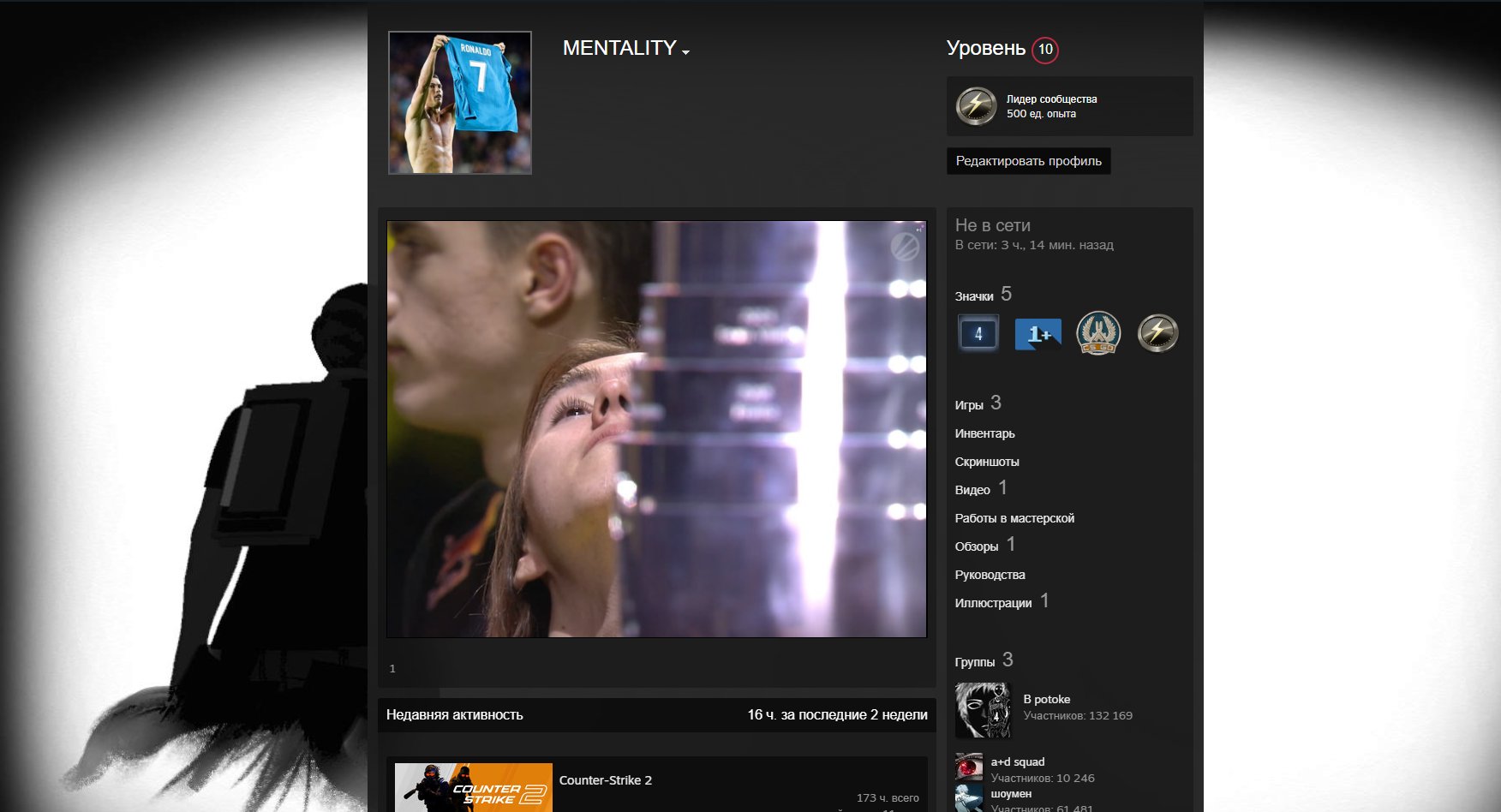Open the Группы groups heading
This screenshot has height=812, width=1501.
(x=975, y=662)
